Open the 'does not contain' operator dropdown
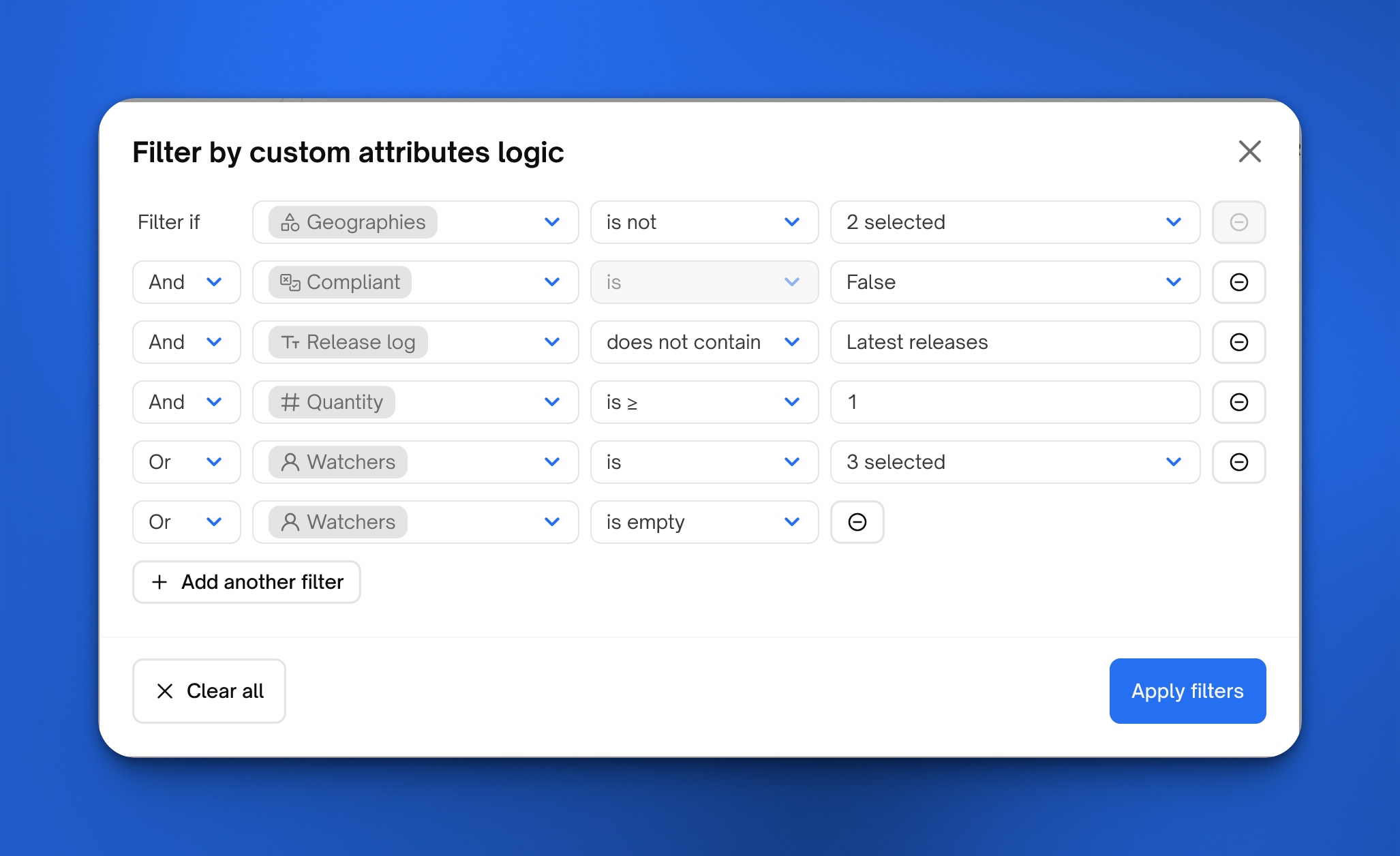This screenshot has height=856, width=1400. pos(703,342)
